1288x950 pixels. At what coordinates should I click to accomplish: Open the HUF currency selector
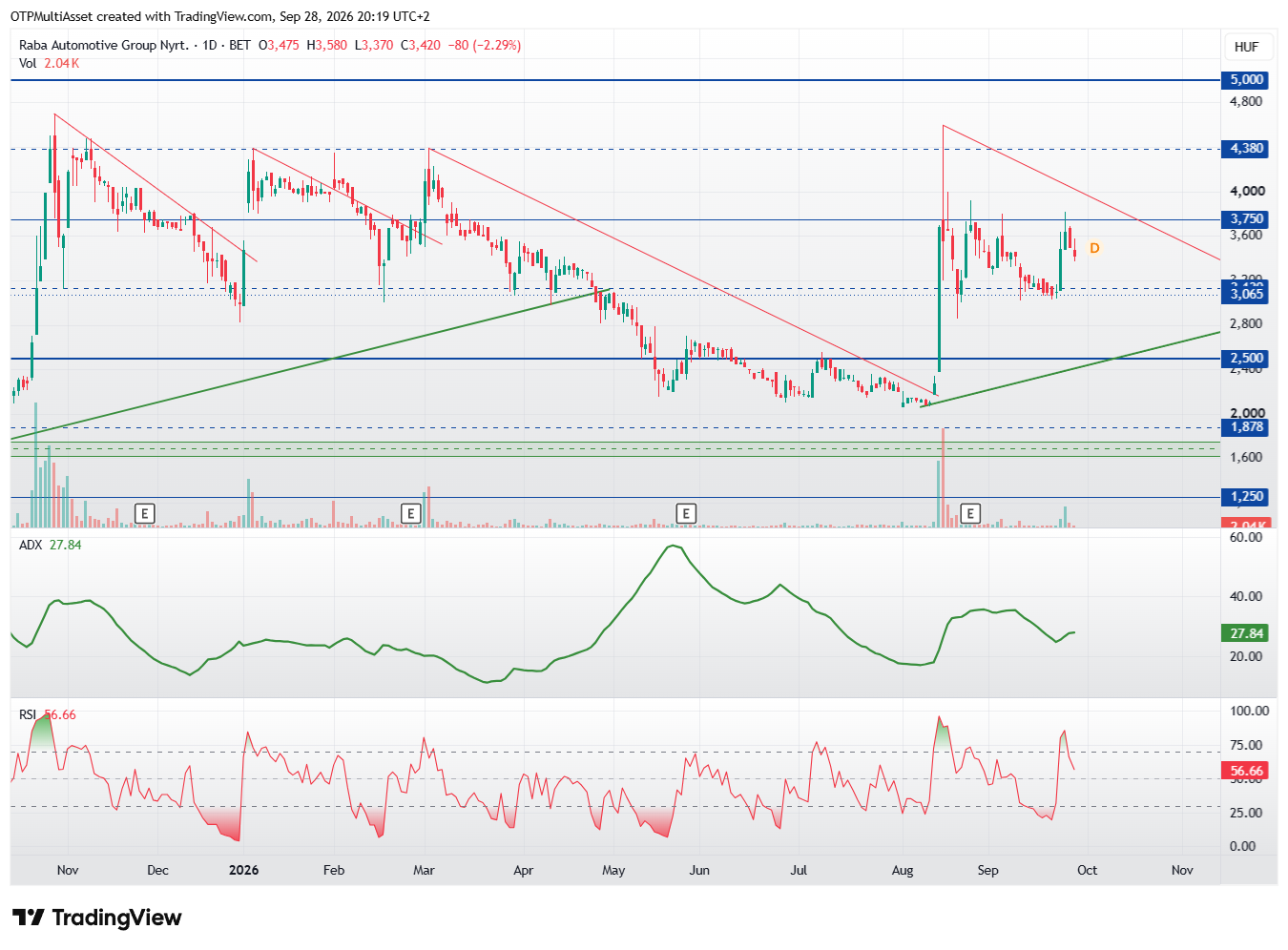click(x=1246, y=47)
